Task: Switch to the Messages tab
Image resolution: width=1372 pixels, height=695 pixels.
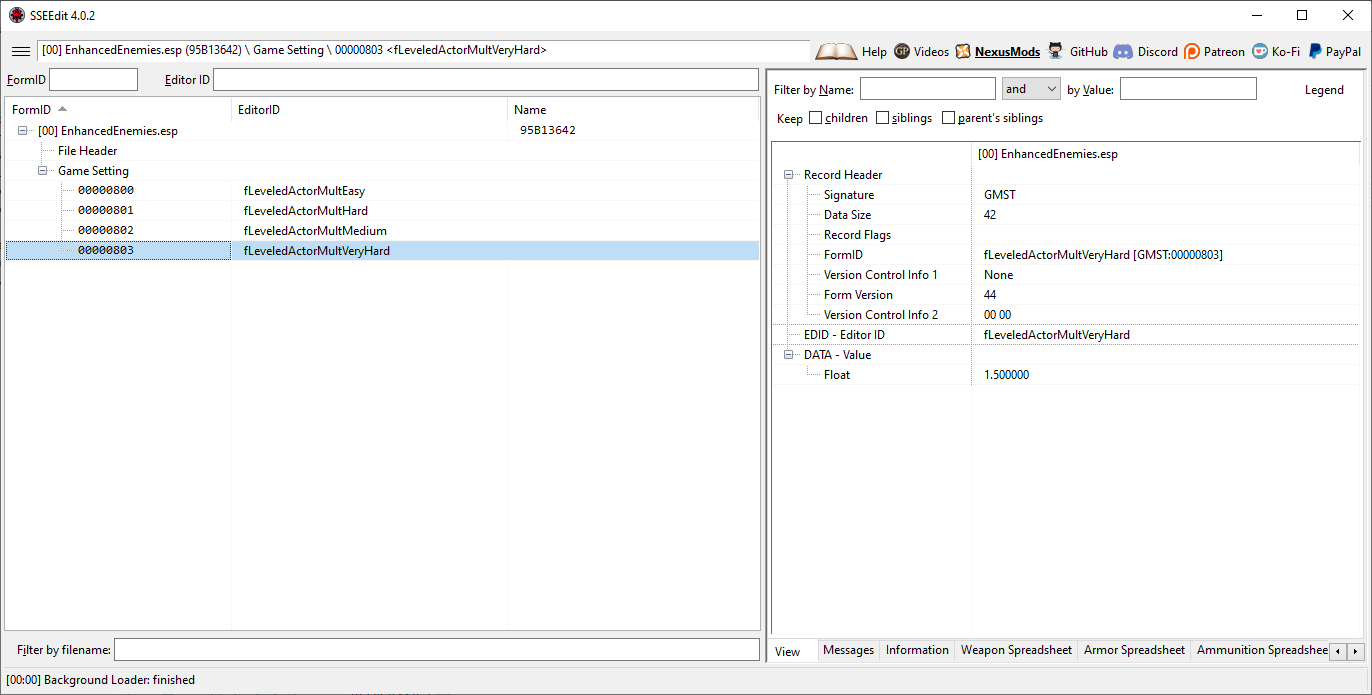Action: tap(848, 650)
